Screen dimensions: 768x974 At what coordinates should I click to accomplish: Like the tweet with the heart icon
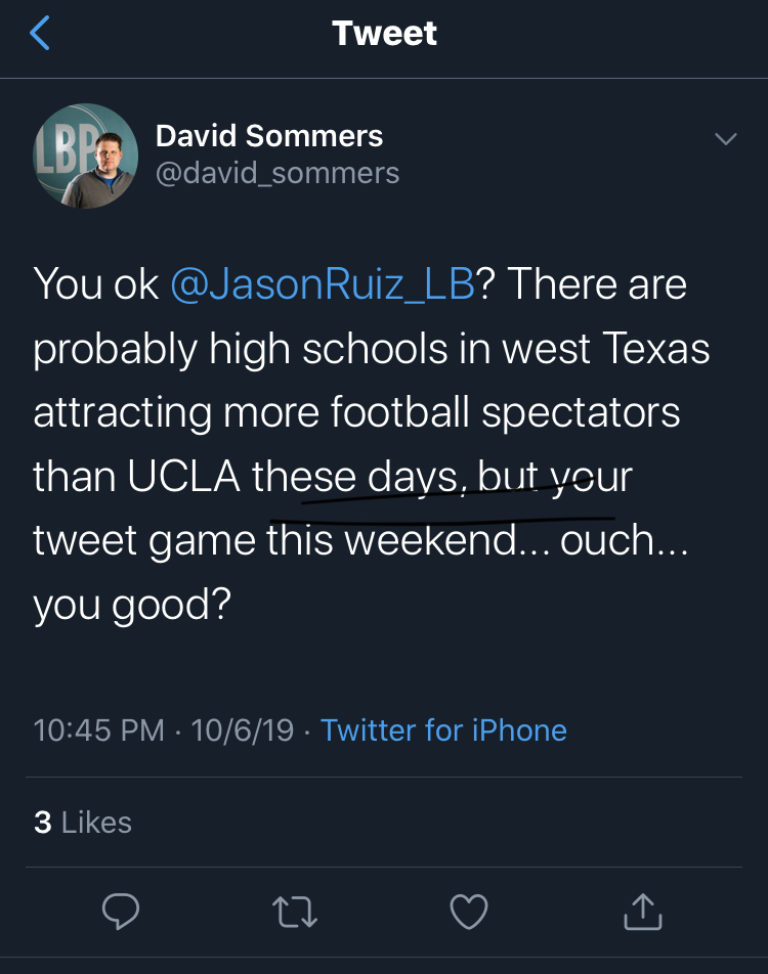point(468,911)
